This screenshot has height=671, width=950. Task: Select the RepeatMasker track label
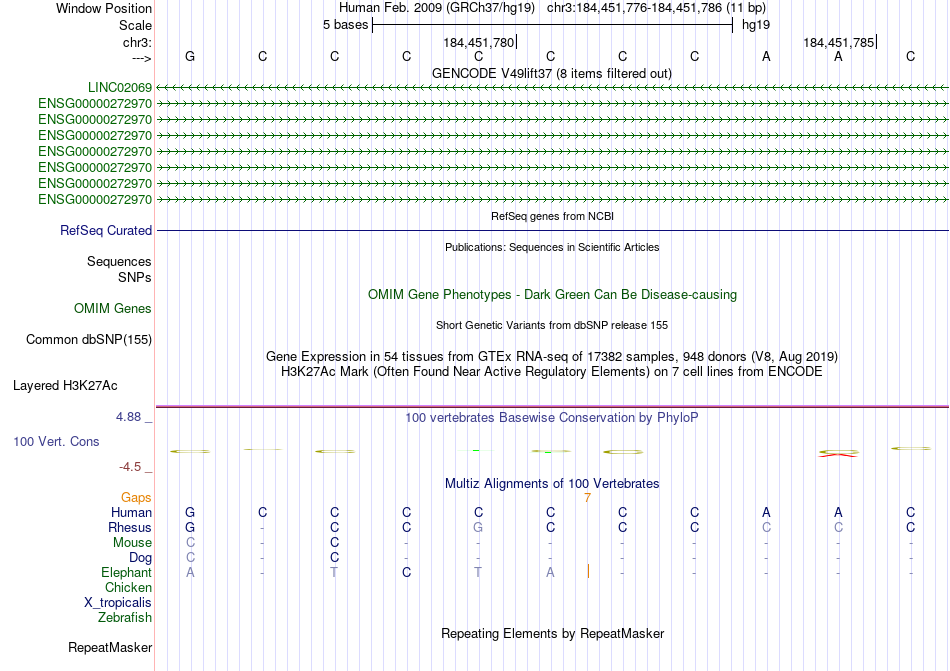coord(110,648)
